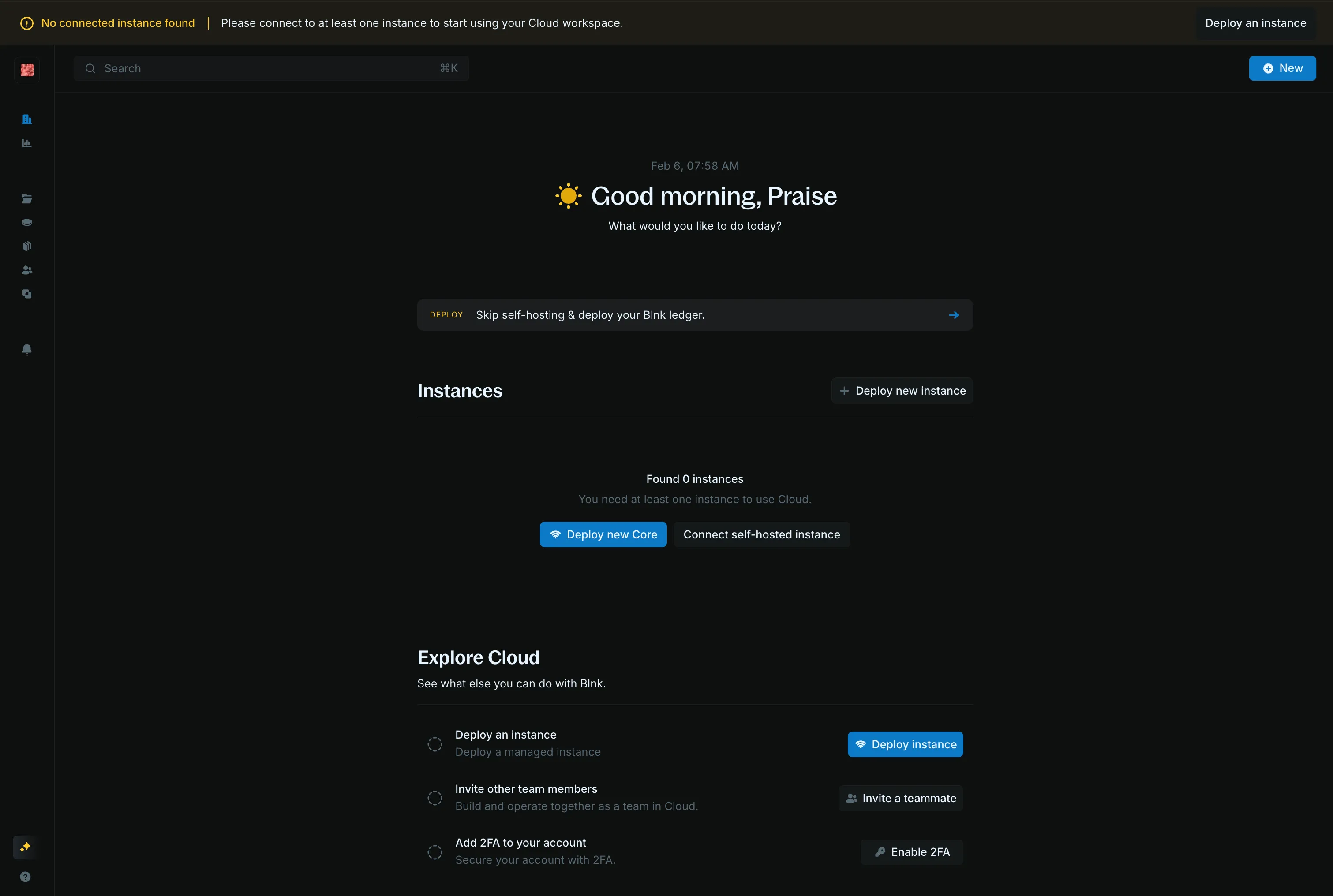The height and width of the screenshot is (896, 1333).
Task: Open the folder icon in the sidebar
Action: (x=27, y=199)
